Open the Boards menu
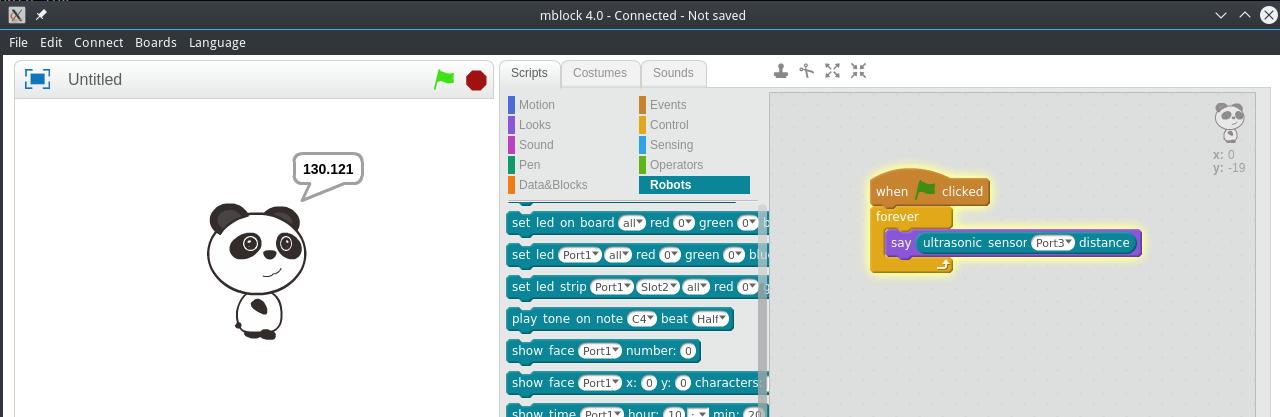1280x417 pixels. (x=156, y=42)
